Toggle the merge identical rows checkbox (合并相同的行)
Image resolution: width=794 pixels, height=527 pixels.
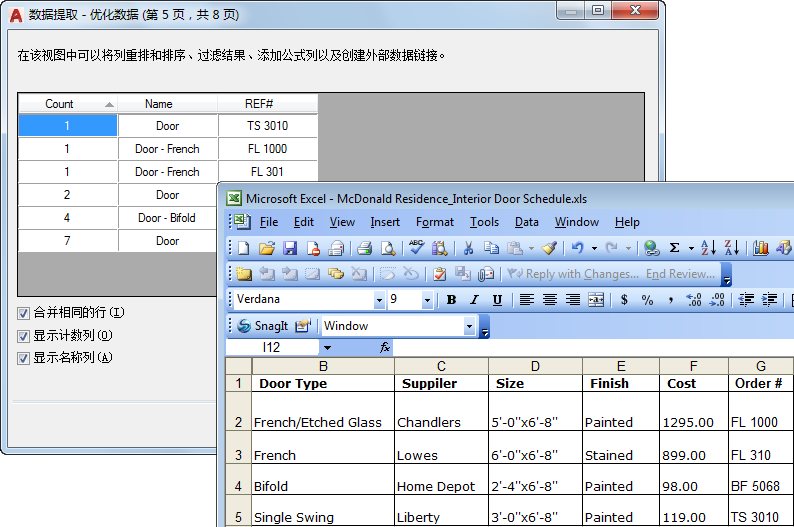pyautogui.click(x=23, y=313)
